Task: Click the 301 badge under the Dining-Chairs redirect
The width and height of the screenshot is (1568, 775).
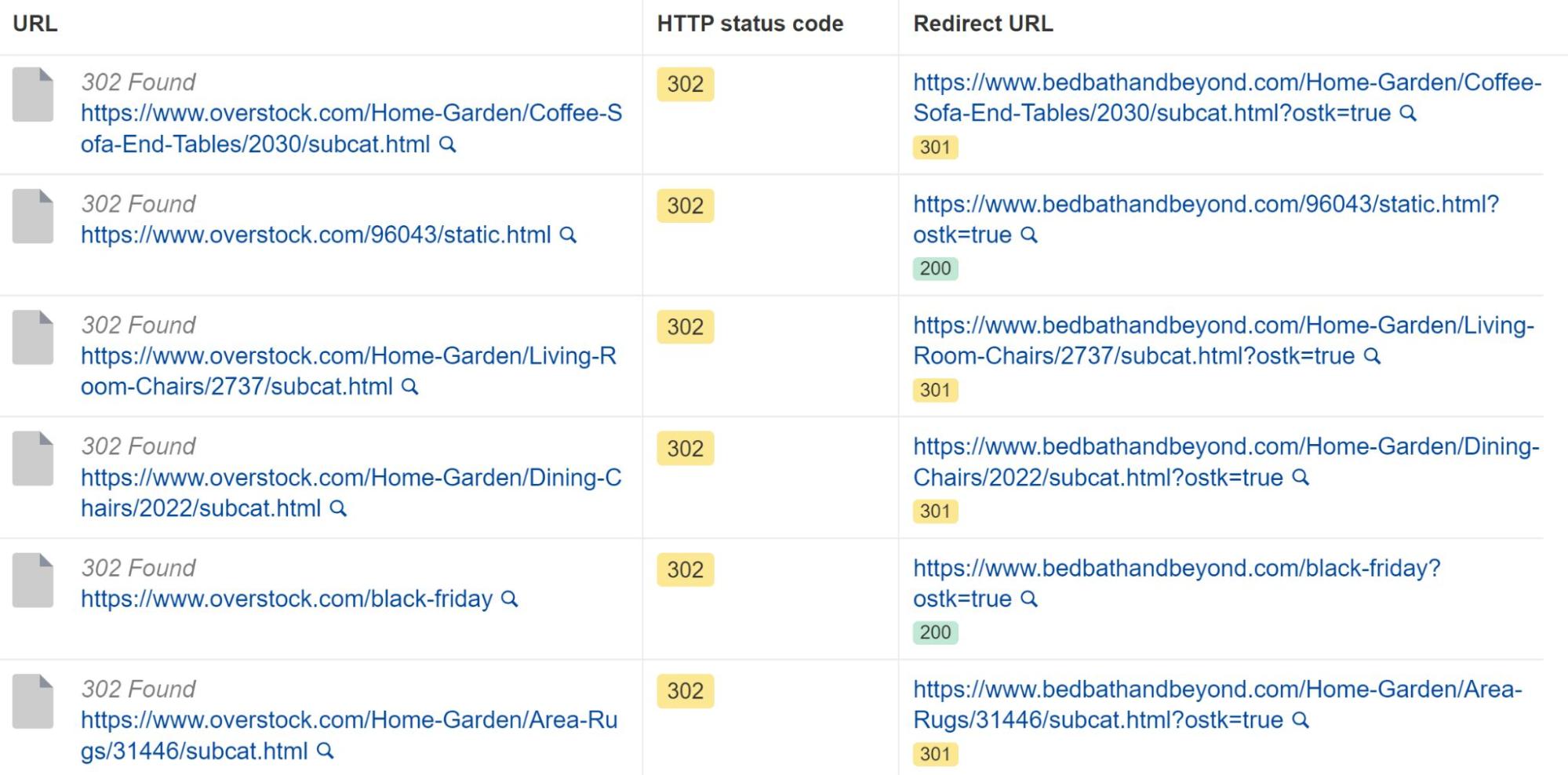Action: 935,510
